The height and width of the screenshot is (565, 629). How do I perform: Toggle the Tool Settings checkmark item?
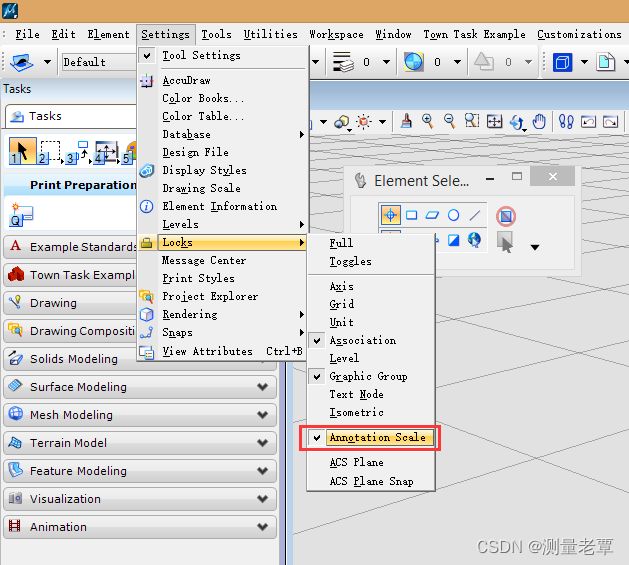point(223,55)
